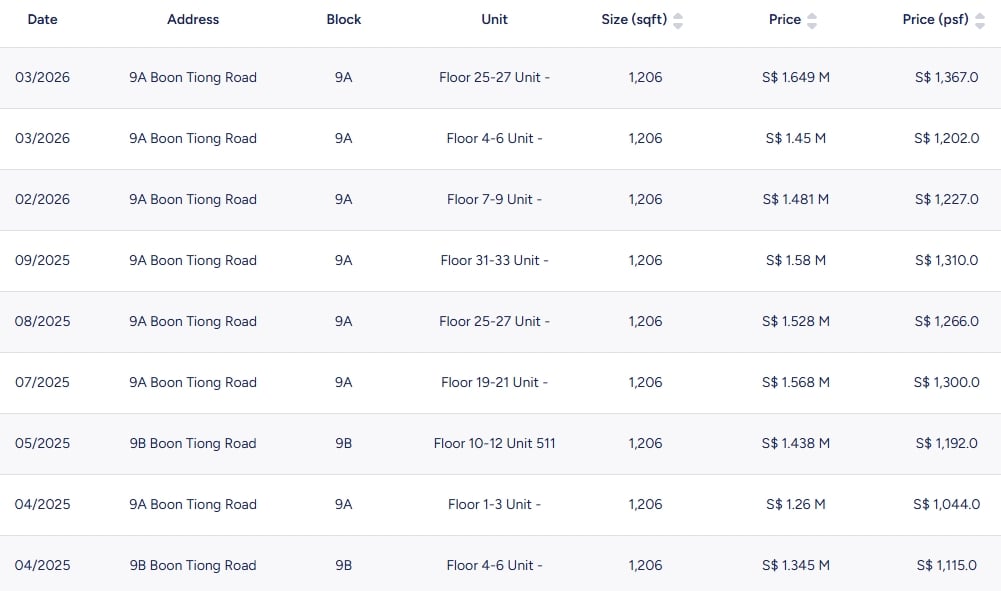
Task: Click the Price column sort arrows
Action: [811, 20]
